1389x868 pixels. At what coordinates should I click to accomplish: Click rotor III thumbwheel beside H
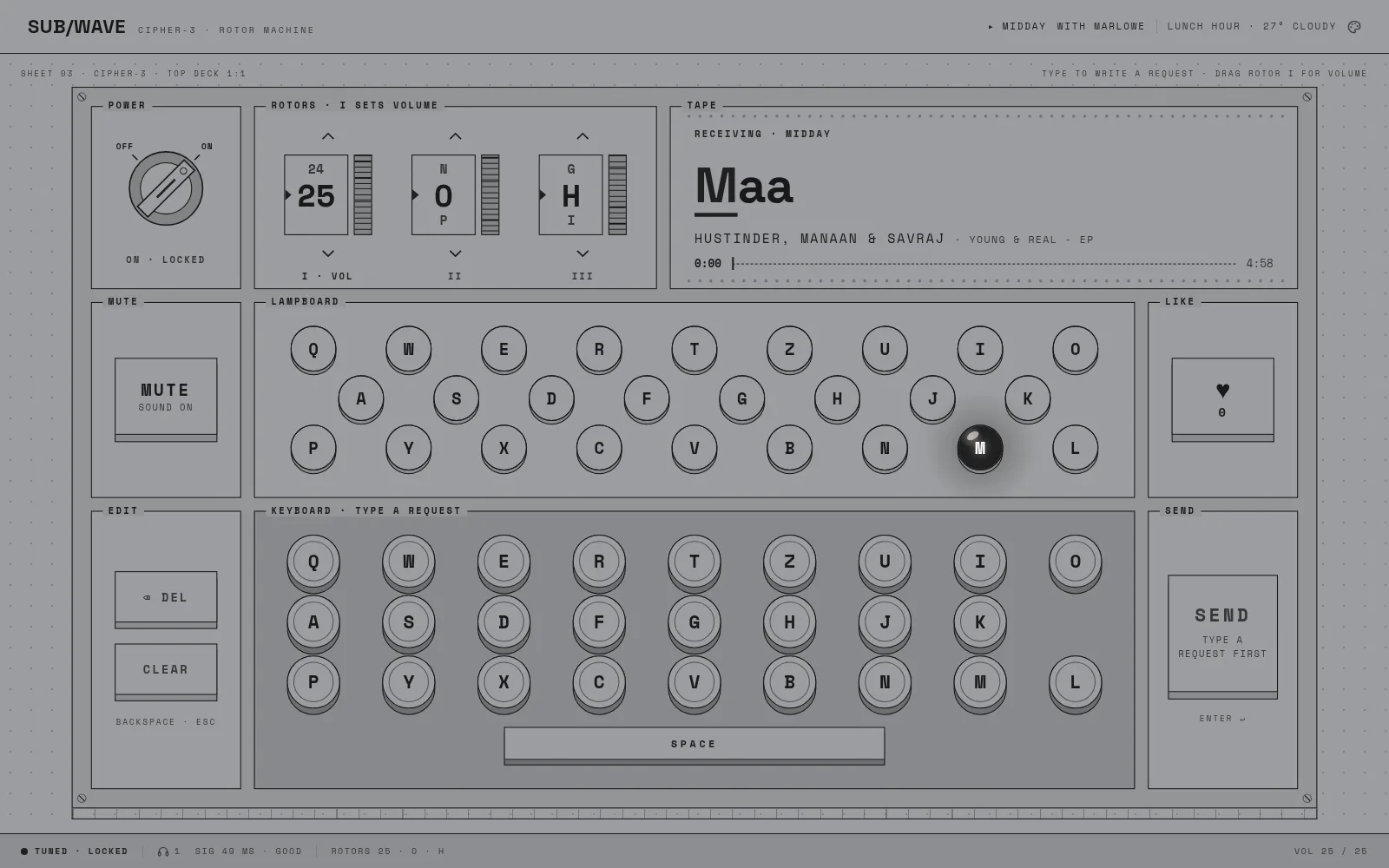[617, 194]
